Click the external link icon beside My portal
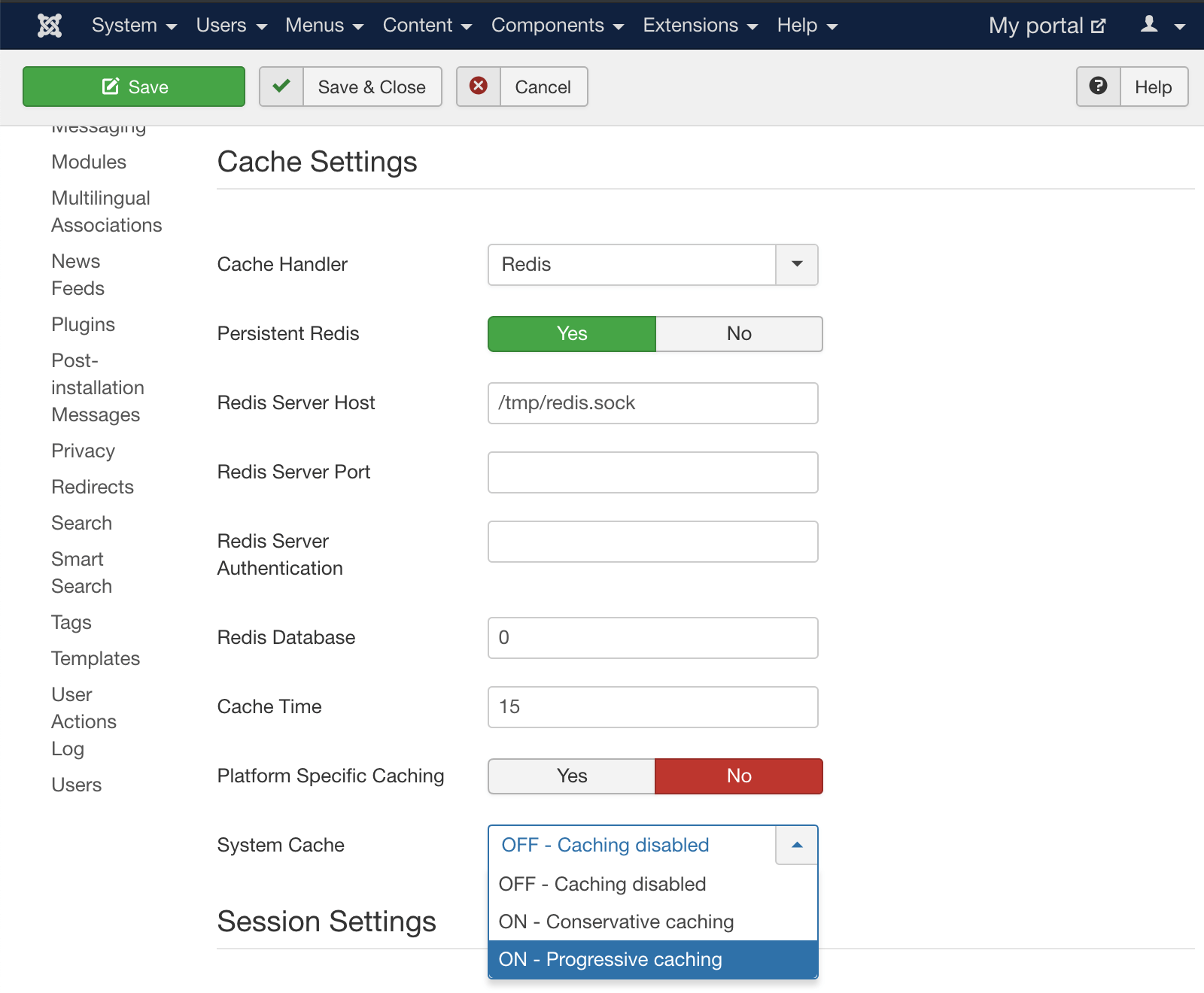This screenshot has height=993, width=1204. (1099, 26)
